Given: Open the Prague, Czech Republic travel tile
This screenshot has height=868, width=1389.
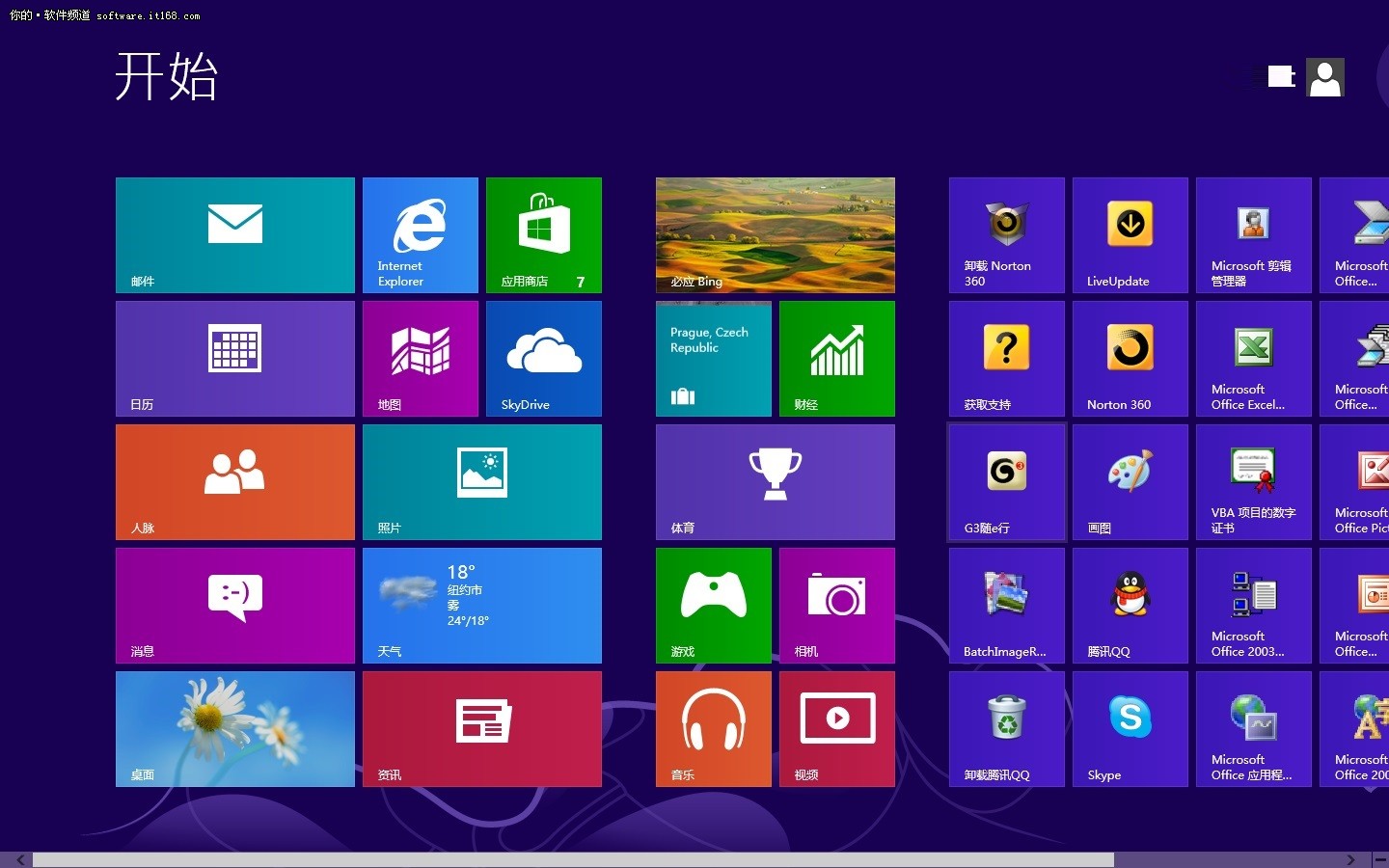Looking at the screenshot, I should tap(714, 359).
